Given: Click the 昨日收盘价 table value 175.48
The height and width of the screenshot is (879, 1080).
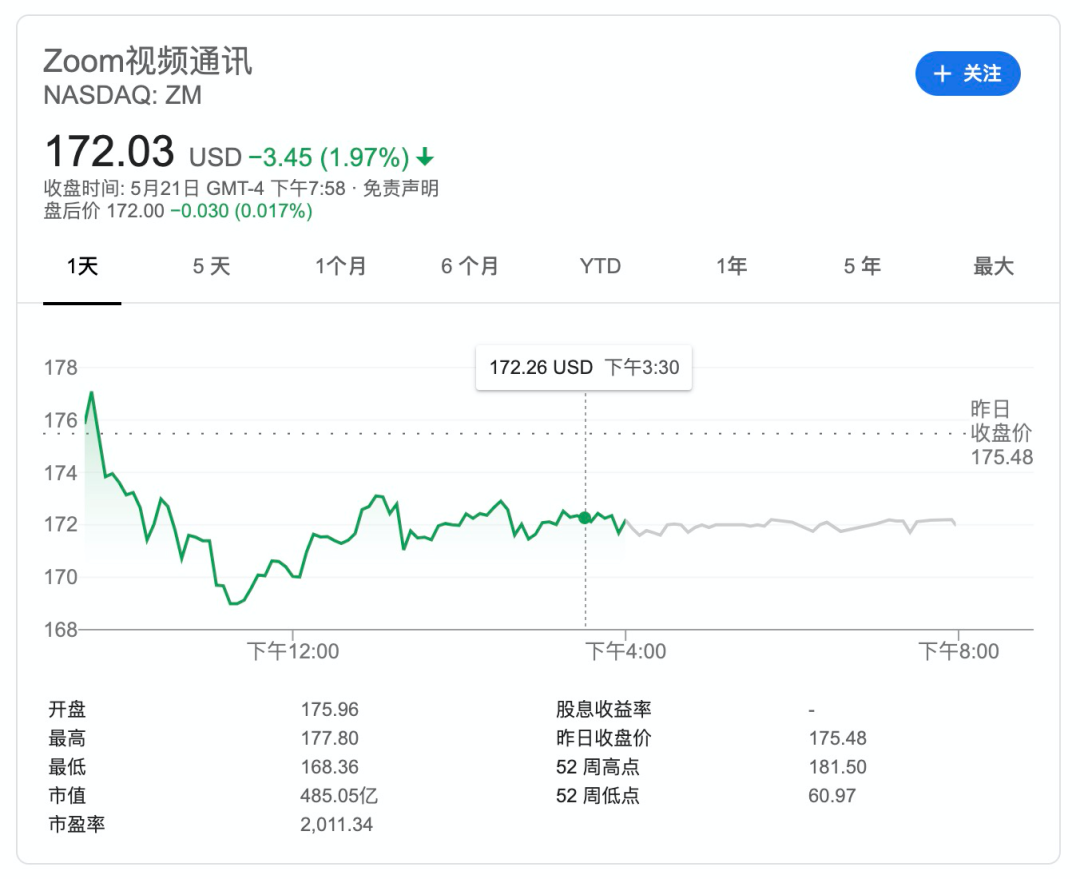Looking at the screenshot, I should [838, 738].
